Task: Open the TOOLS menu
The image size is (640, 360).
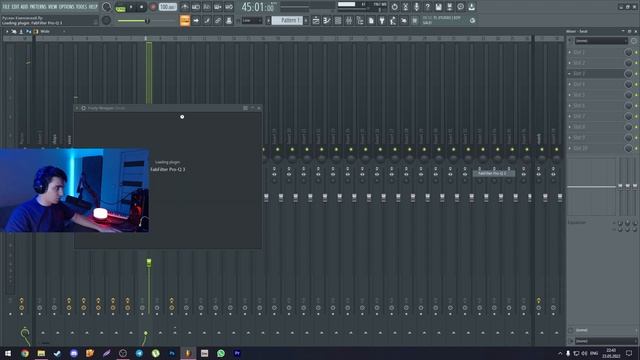Action: pyautogui.click(x=81, y=7)
